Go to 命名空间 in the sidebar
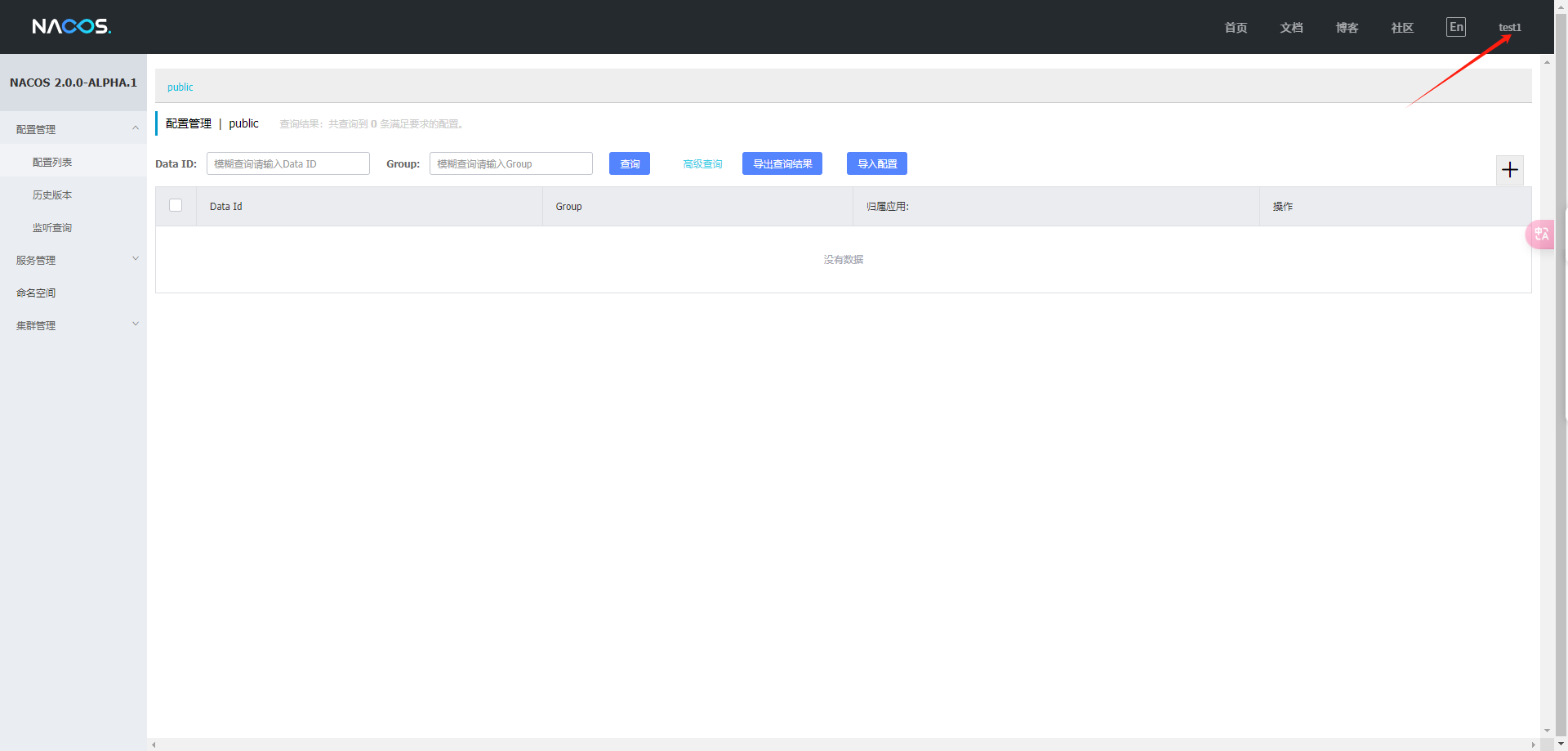 click(x=36, y=293)
